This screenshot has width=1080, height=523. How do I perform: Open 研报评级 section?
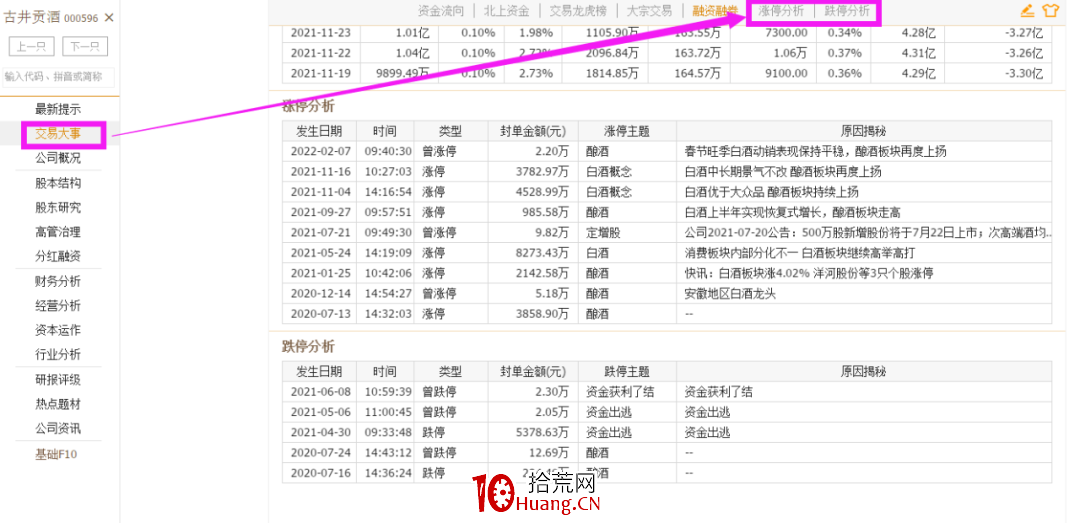[x=58, y=380]
